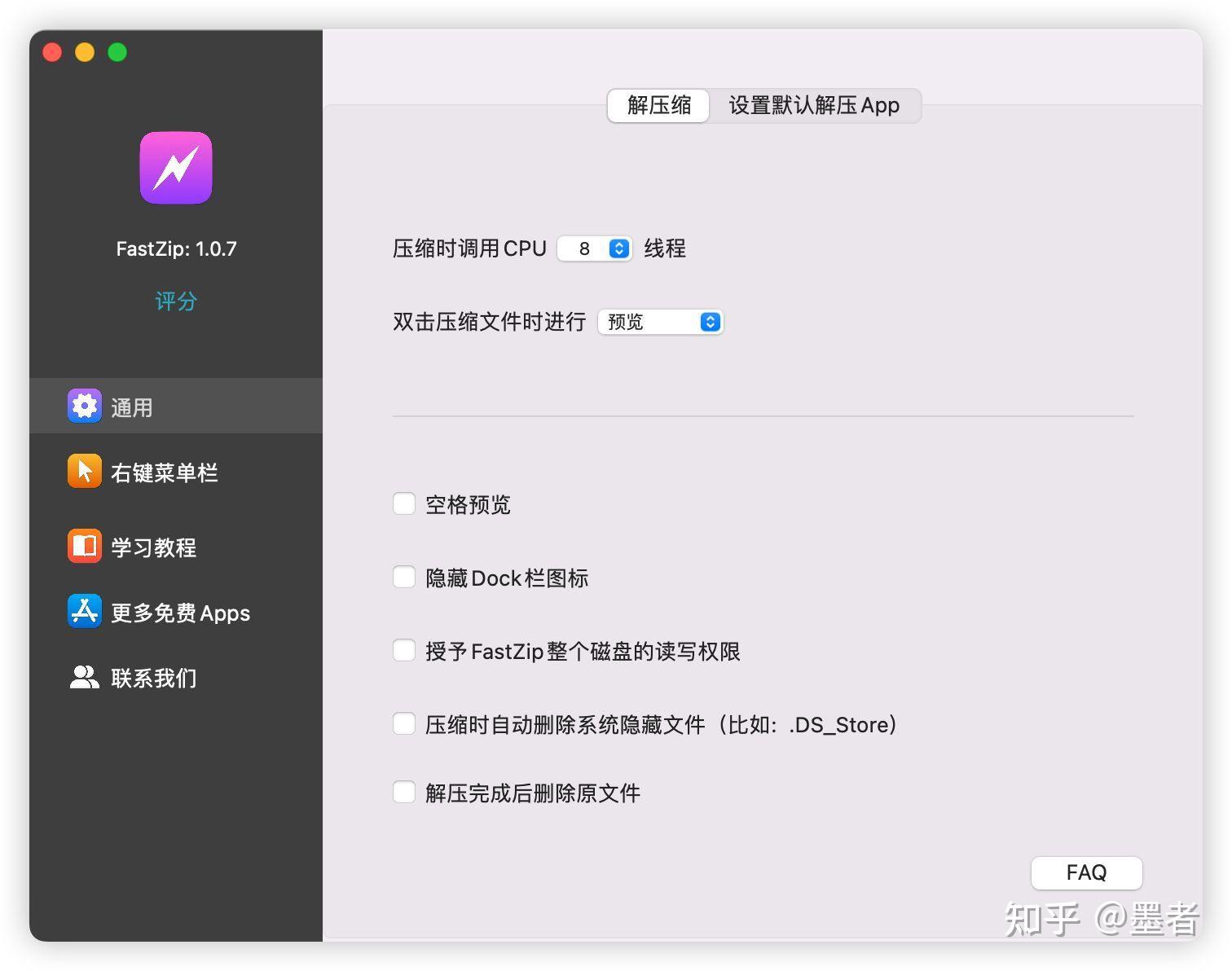Open 右键菜单栏 settings in the sidebar
This screenshot has height=971, width=1232.
pos(176,472)
